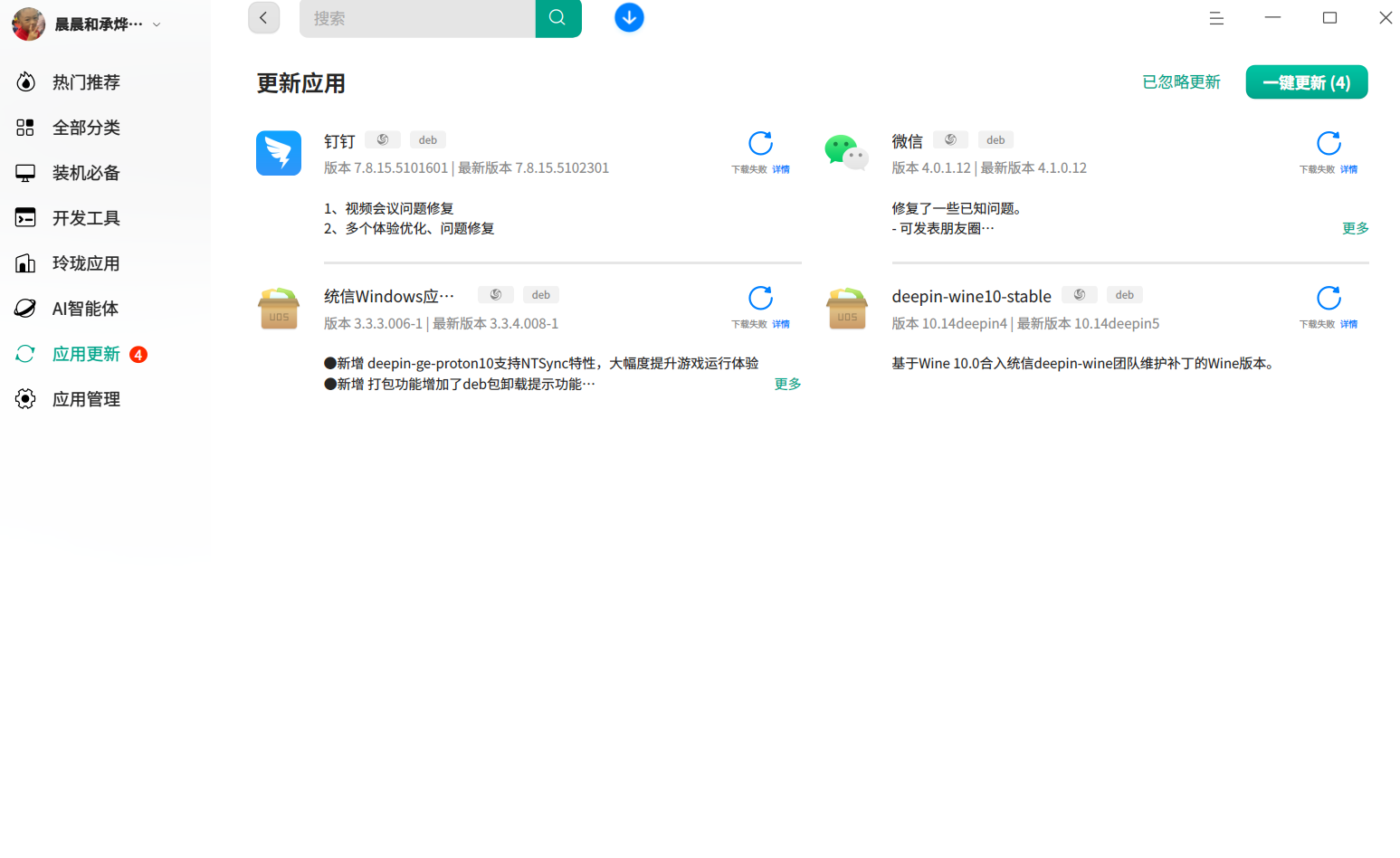Click the 钉钉 app title
Image resolution: width=1400 pixels, height=858 pixels.
tap(339, 141)
